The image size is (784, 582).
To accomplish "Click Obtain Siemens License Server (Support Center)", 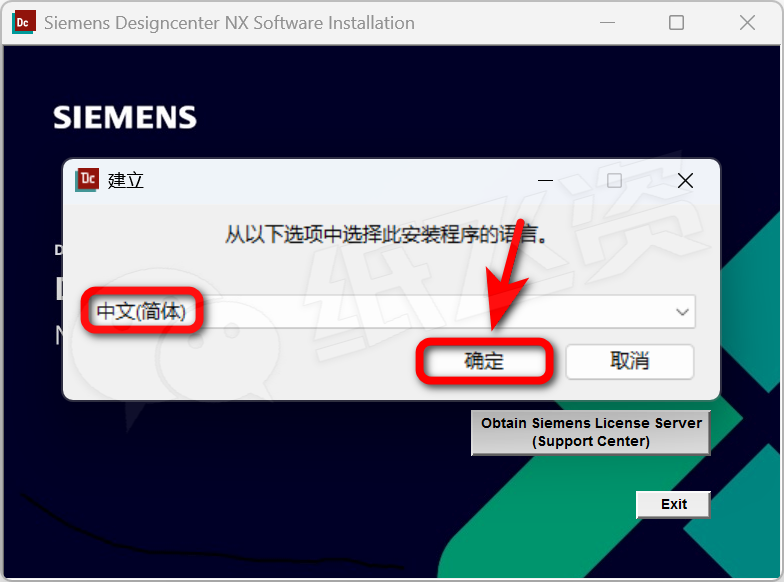I will pyautogui.click(x=590, y=432).
